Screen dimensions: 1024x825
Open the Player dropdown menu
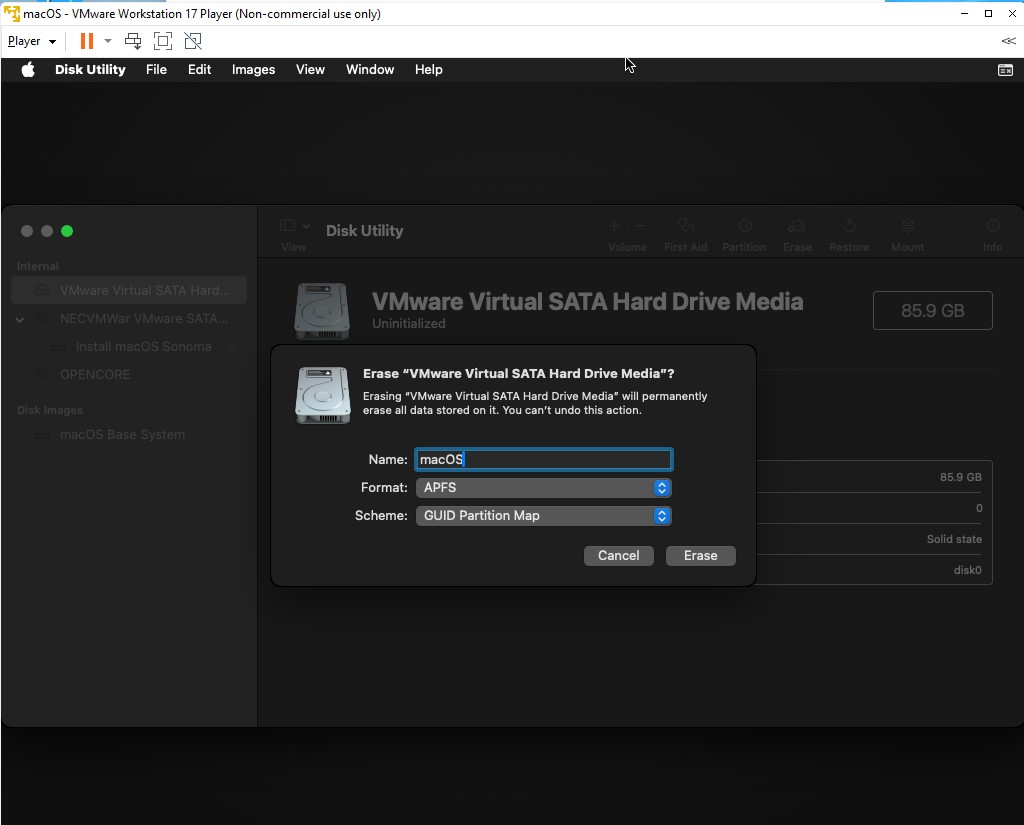(31, 41)
